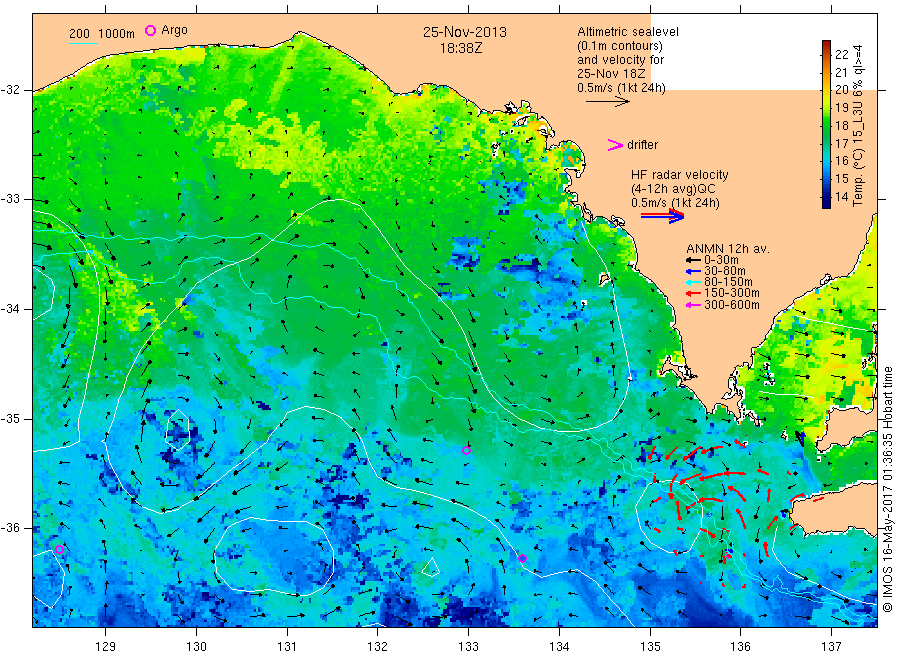Click the '0-30m' depth range label
900x660 pixels.
coord(721,260)
